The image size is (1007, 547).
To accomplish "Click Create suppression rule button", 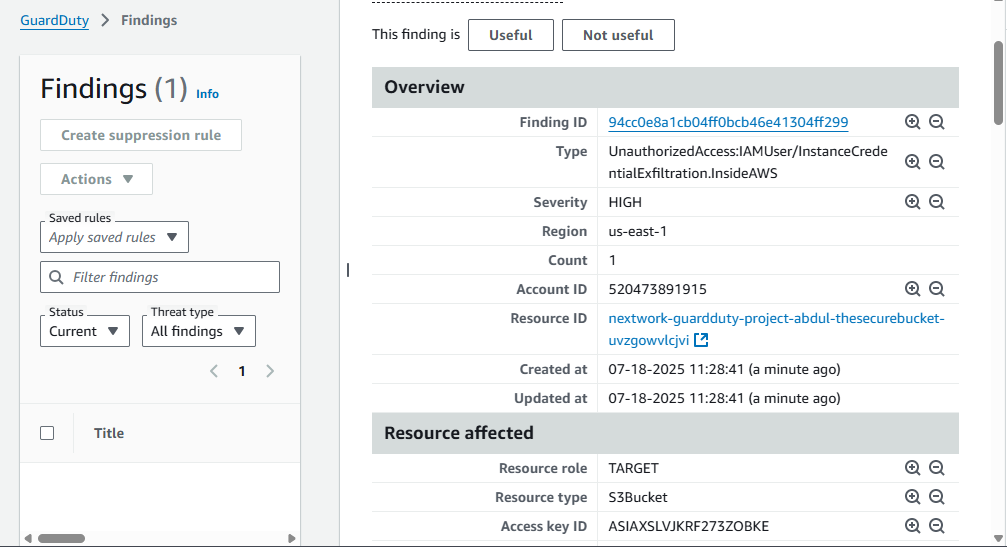I will tap(141, 135).
